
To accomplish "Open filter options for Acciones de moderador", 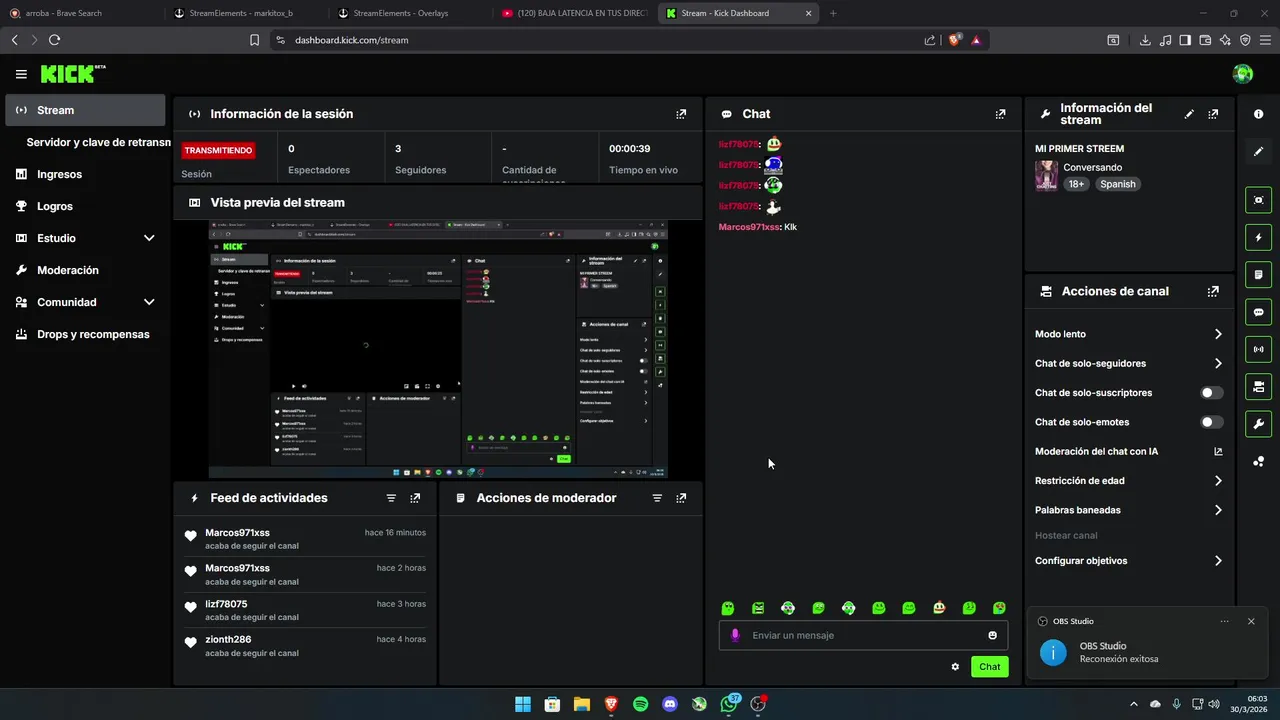I will [x=657, y=498].
